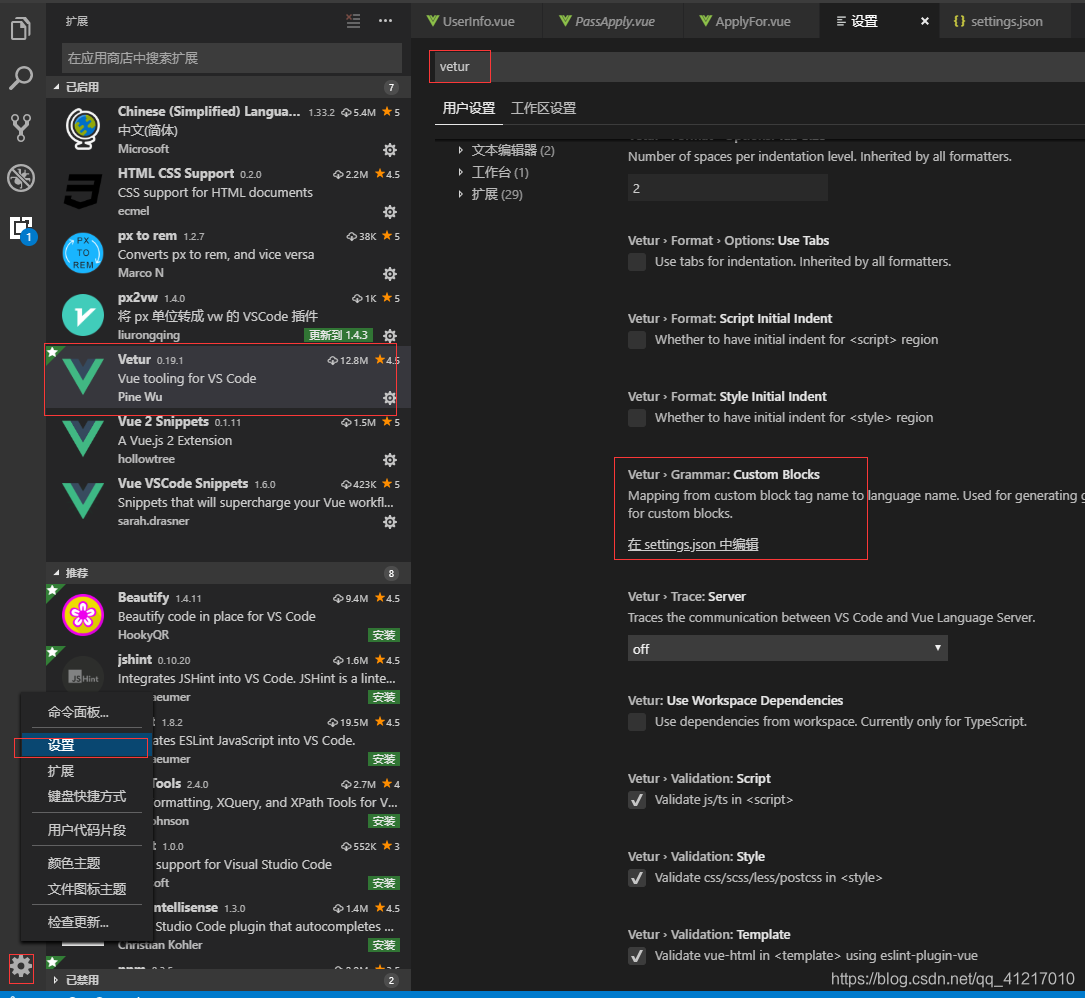
Task: Uncheck Validation Style checkbox
Action: [x=637, y=878]
